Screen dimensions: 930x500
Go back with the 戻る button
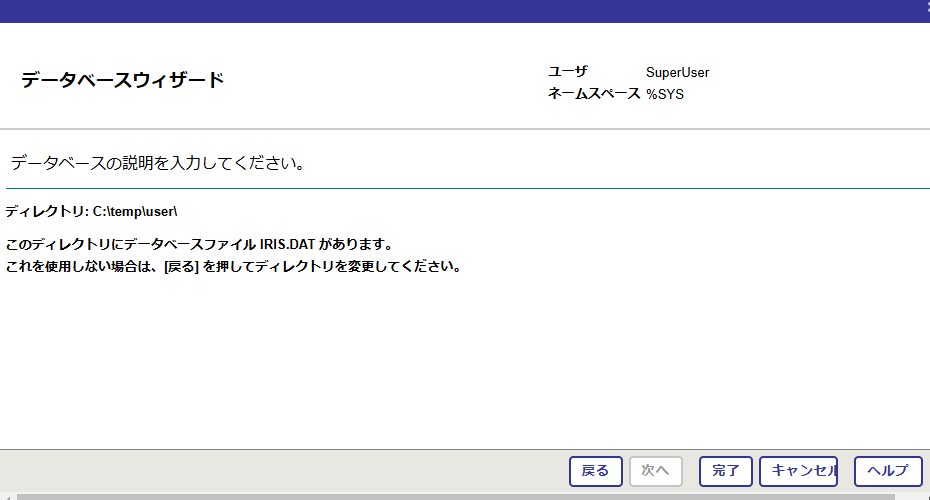click(x=595, y=471)
